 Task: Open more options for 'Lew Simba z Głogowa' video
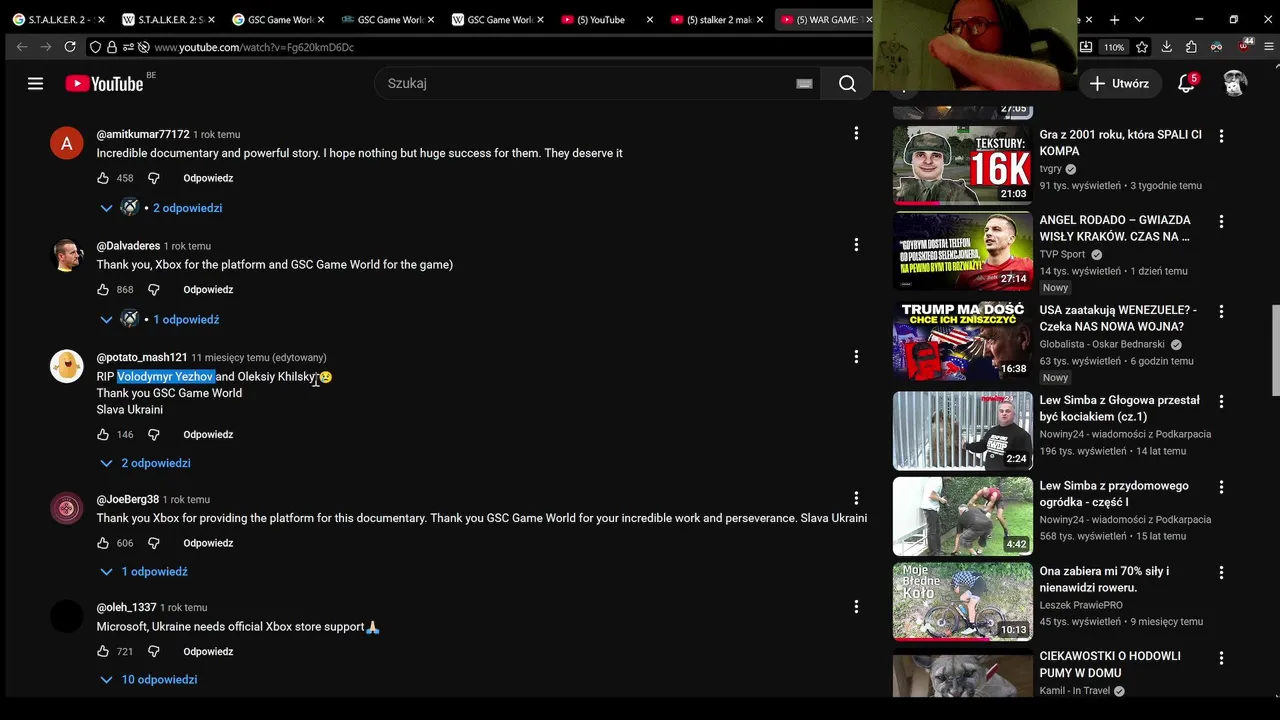pyautogui.click(x=1221, y=402)
